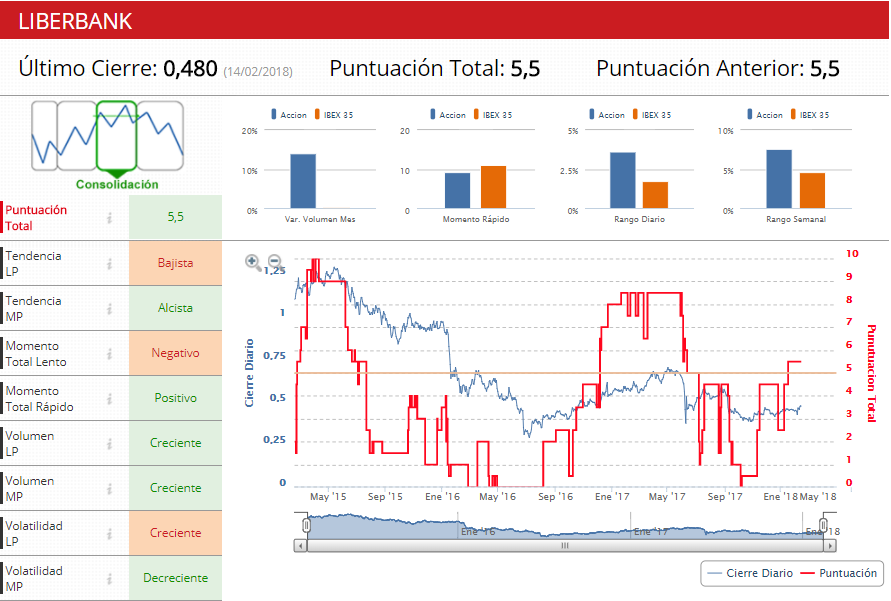Click the Decreciente value for Volatilidad MP
This screenshot has height=601, width=891.
tap(176, 578)
